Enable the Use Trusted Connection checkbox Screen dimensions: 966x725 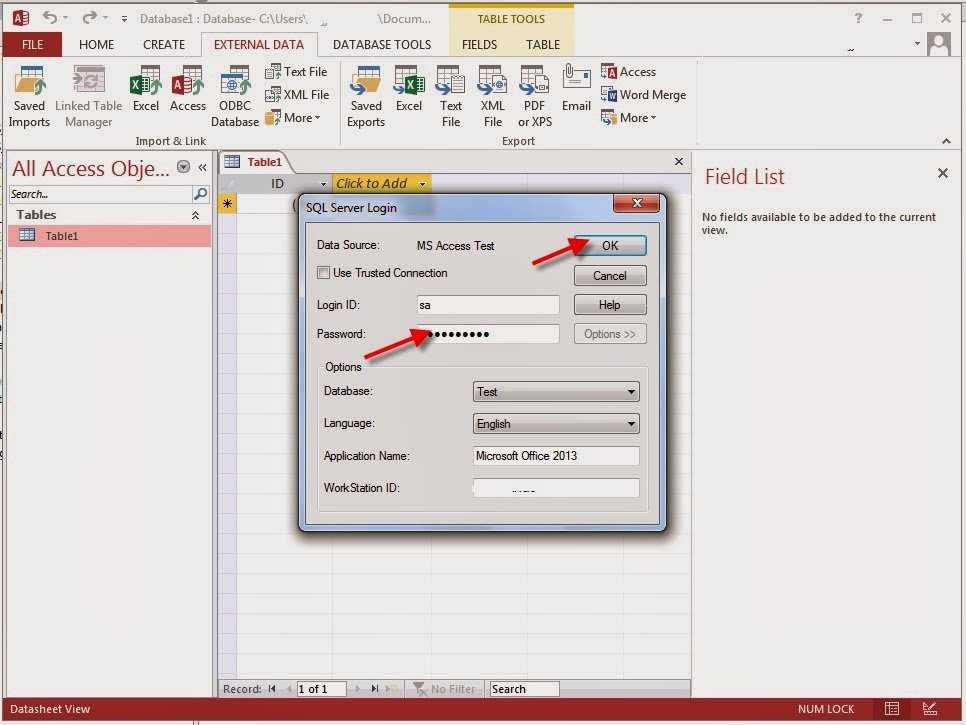click(324, 272)
